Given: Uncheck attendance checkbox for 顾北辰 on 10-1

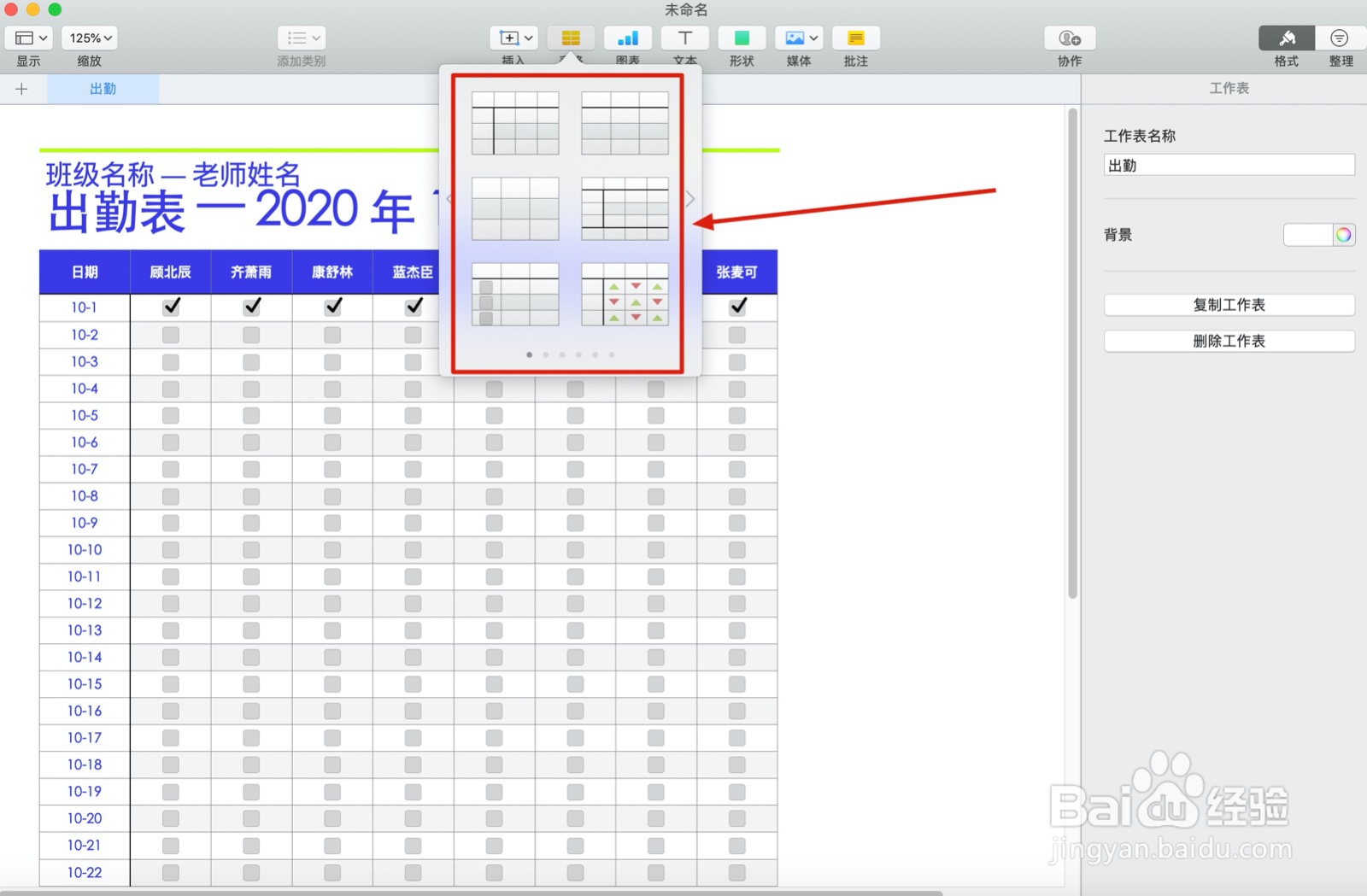Looking at the screenshot, I should tap(170, 307).
